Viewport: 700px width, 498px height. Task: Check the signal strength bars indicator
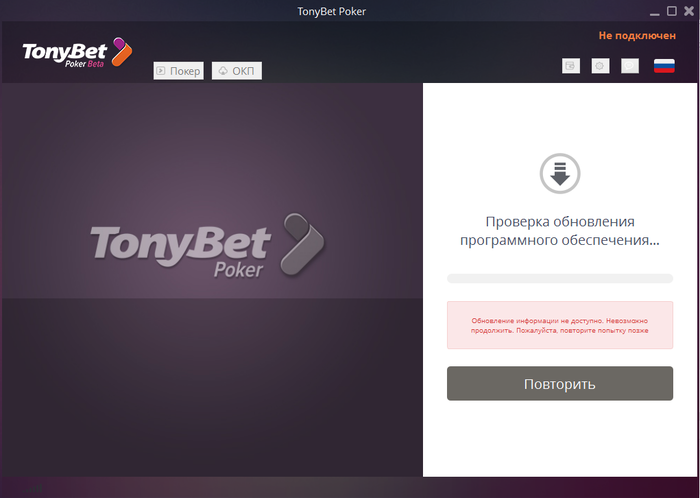(x=33, y=489)
